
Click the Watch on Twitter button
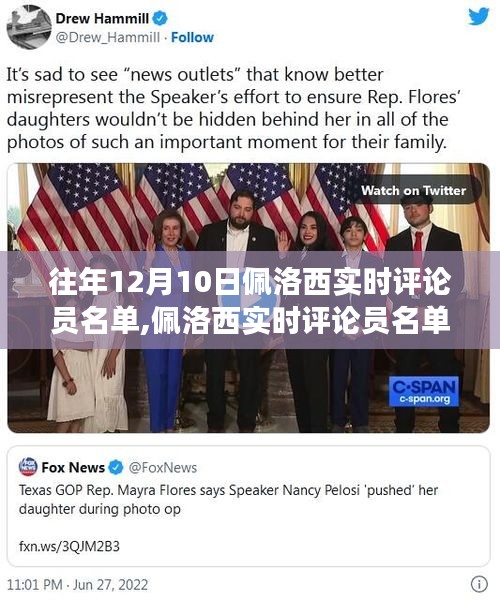pos(414,191)
